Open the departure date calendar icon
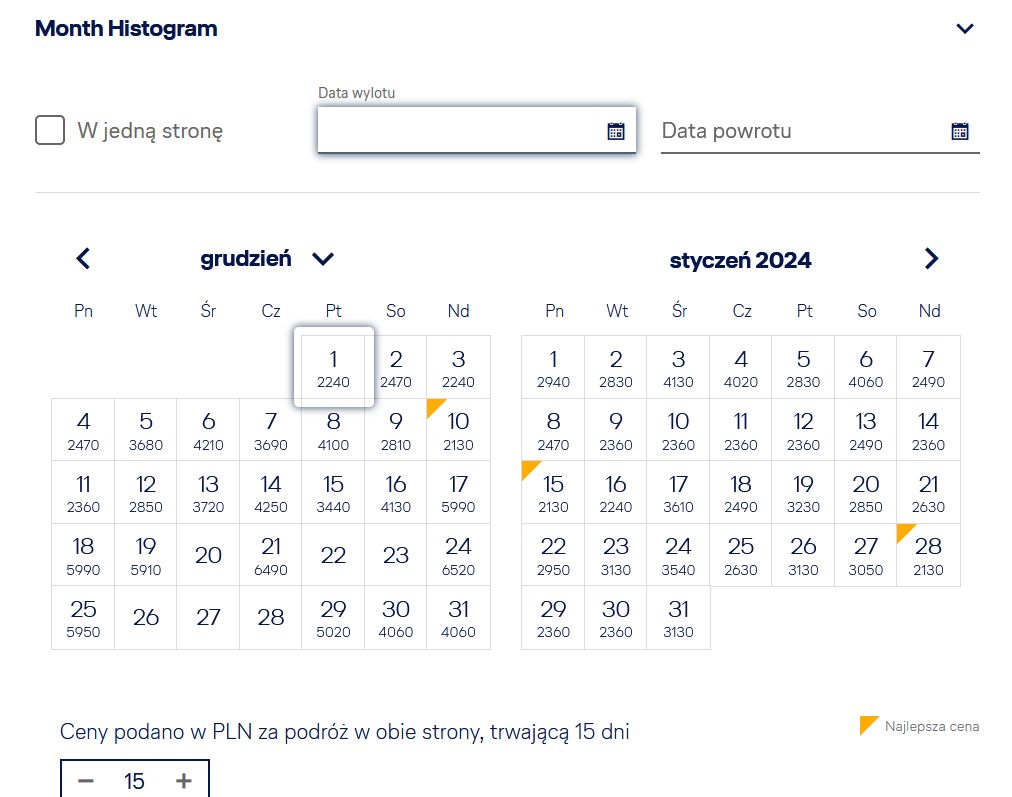Screen dimensions: 1012x797 coord(616,131)
